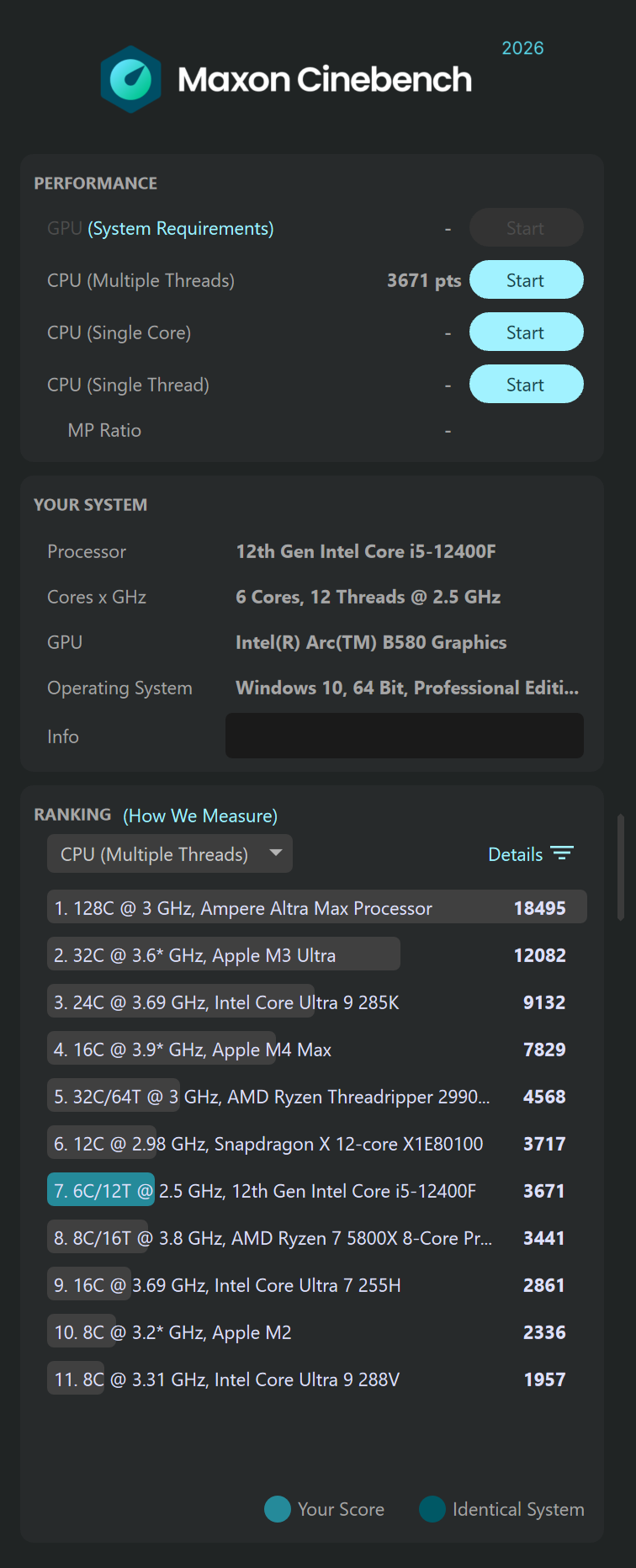This screenshot has width=636, height=1568.
Task: Click the ranking list scrollbar
Action: [621, 867]
